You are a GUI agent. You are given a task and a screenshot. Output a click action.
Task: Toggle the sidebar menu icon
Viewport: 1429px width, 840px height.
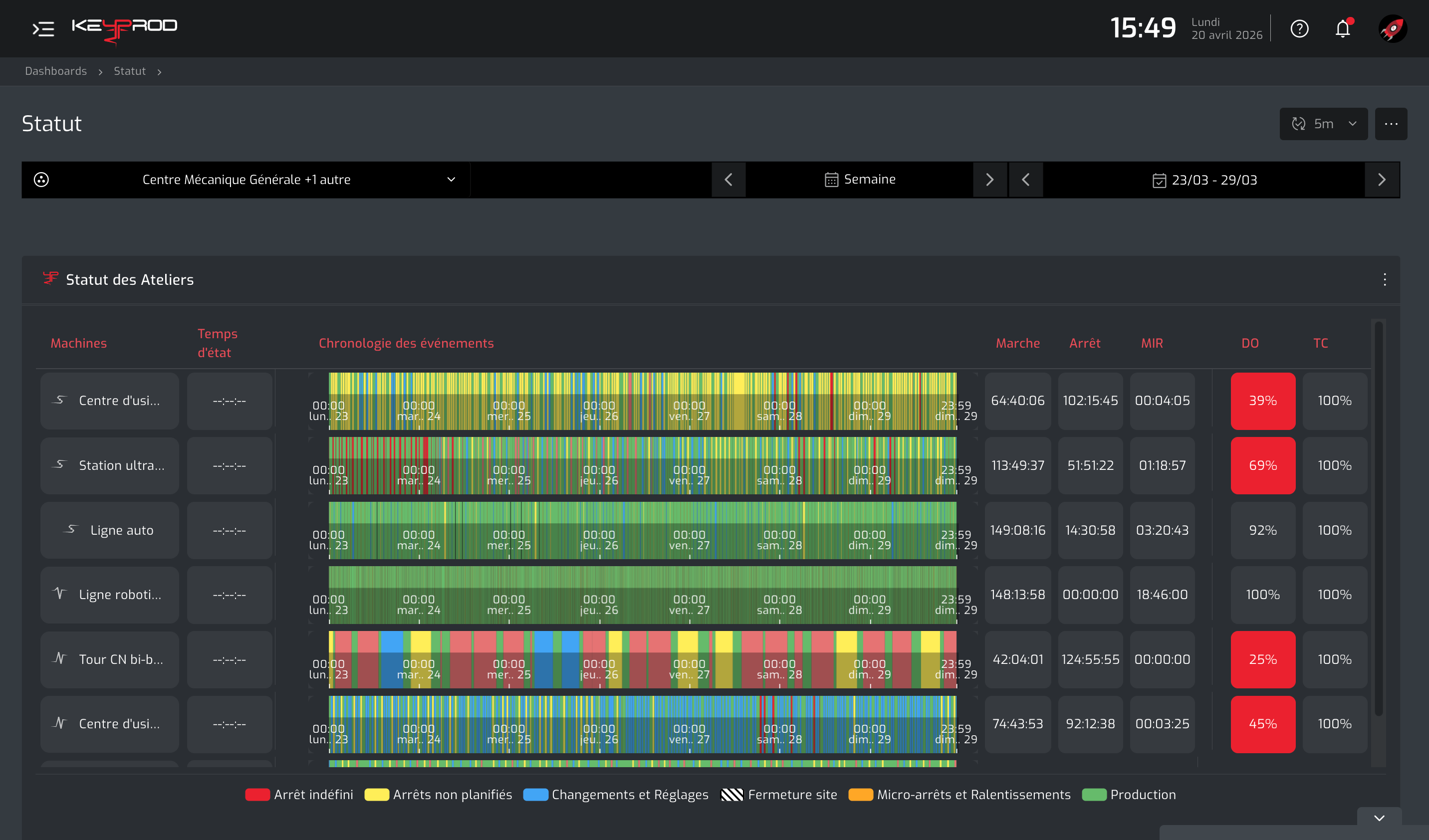click(x=43, y=28)
